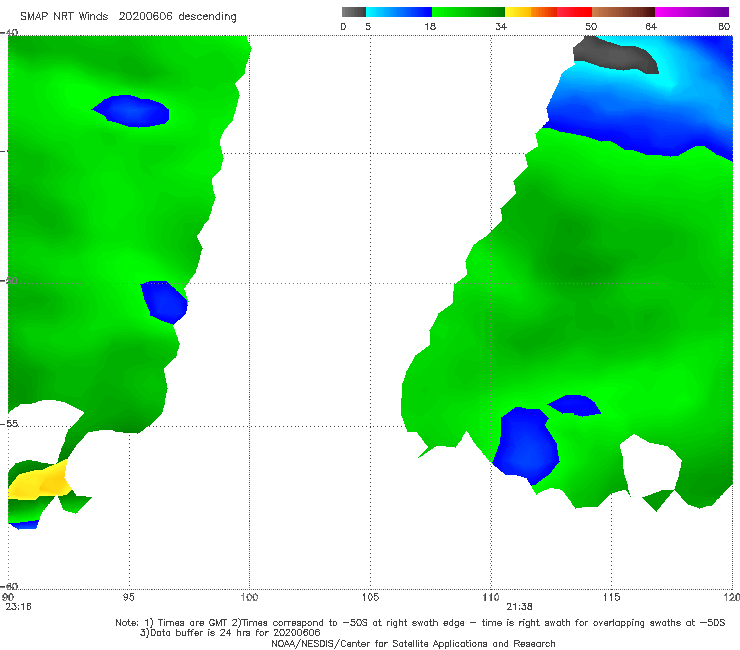Click the large blue patch just east of 110
The height and width of the screenshot is (650, 740).
[x=526, y=445]
